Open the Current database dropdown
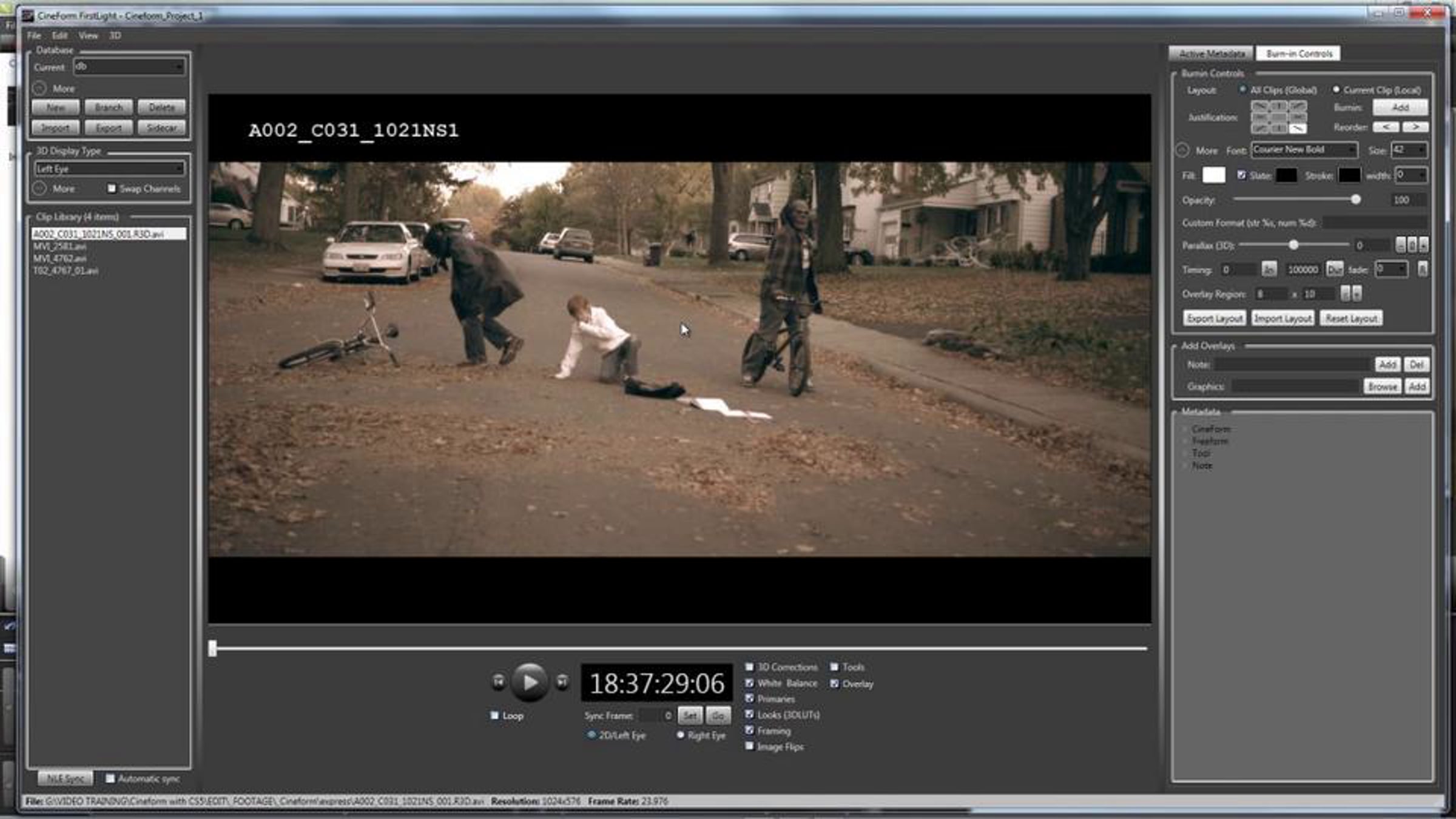Screen dimensions: 1456x819 pyautogui.click(x=129, y=67)
